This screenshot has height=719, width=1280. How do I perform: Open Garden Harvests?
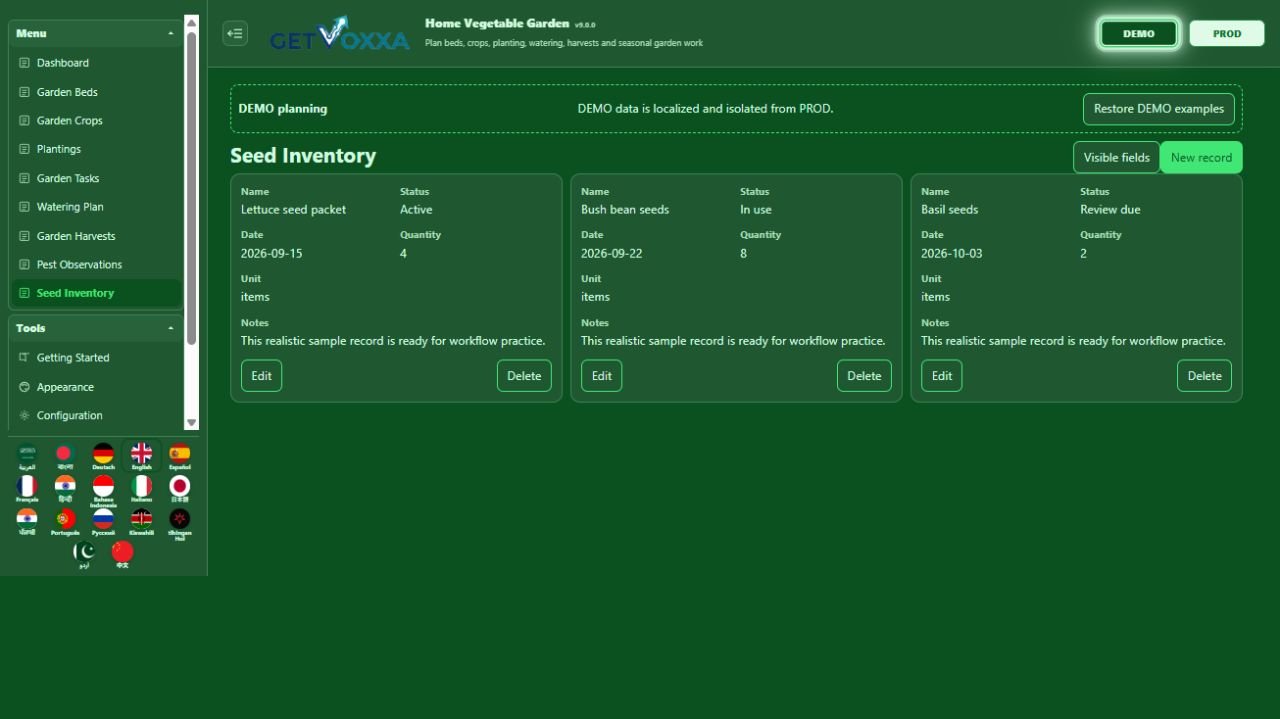[x=96, y=236]
